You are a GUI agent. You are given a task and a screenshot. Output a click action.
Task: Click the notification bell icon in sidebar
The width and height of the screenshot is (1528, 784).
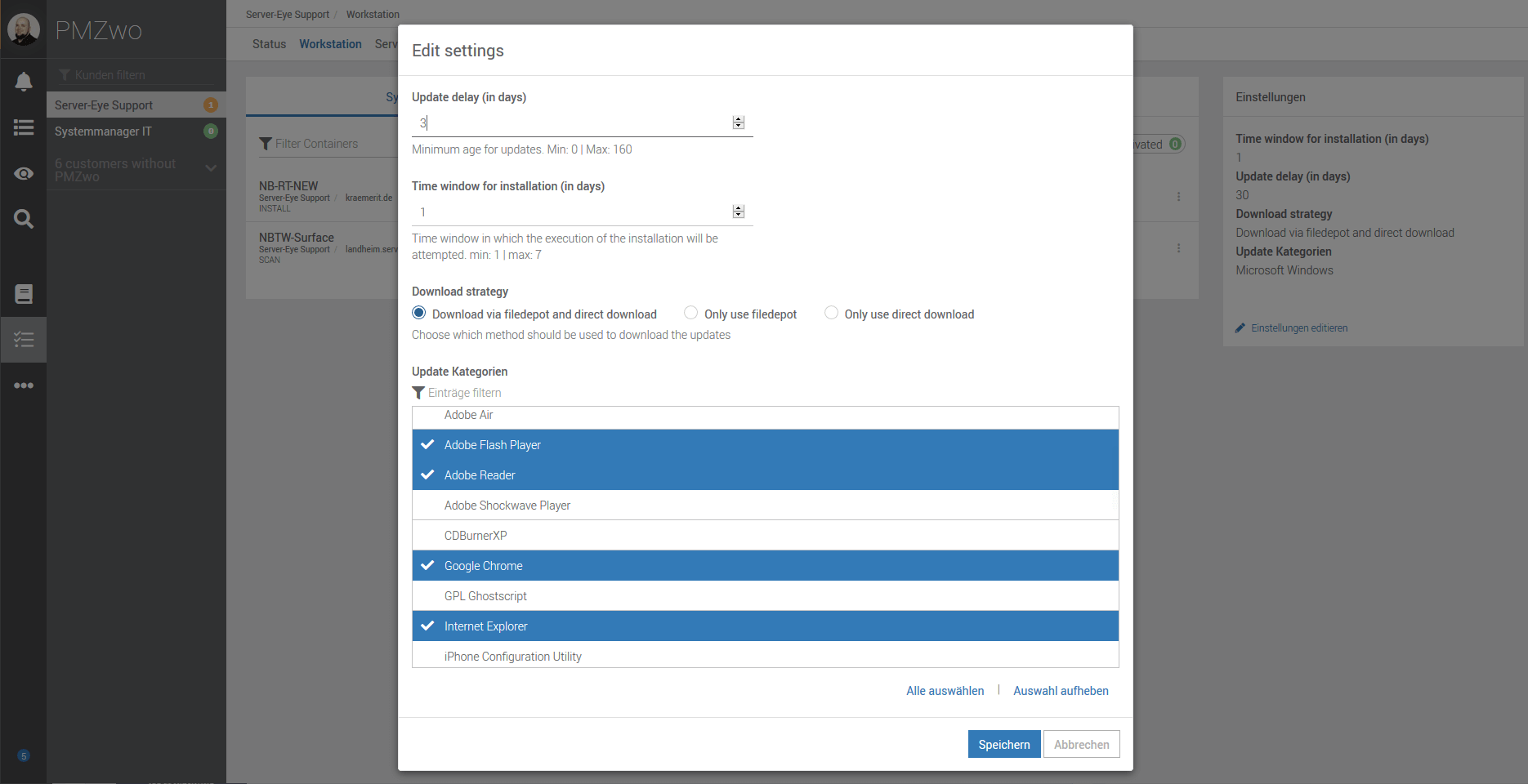point(24,82)
